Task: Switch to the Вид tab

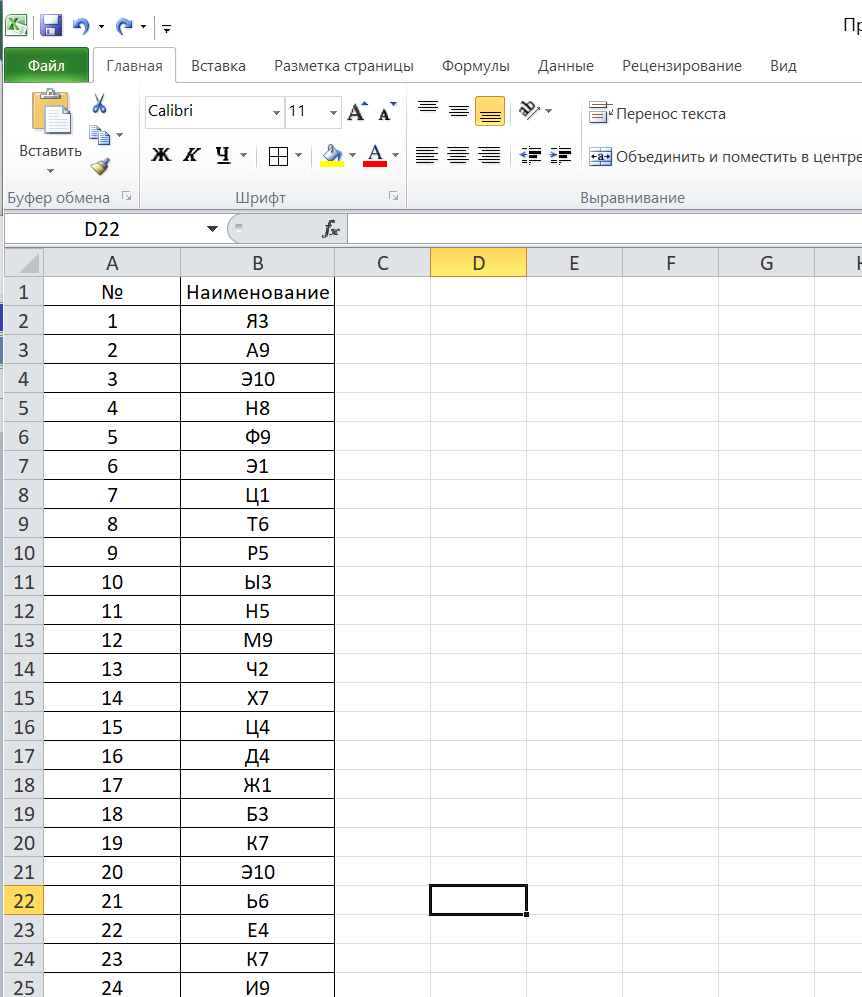Action: [783, 65]
